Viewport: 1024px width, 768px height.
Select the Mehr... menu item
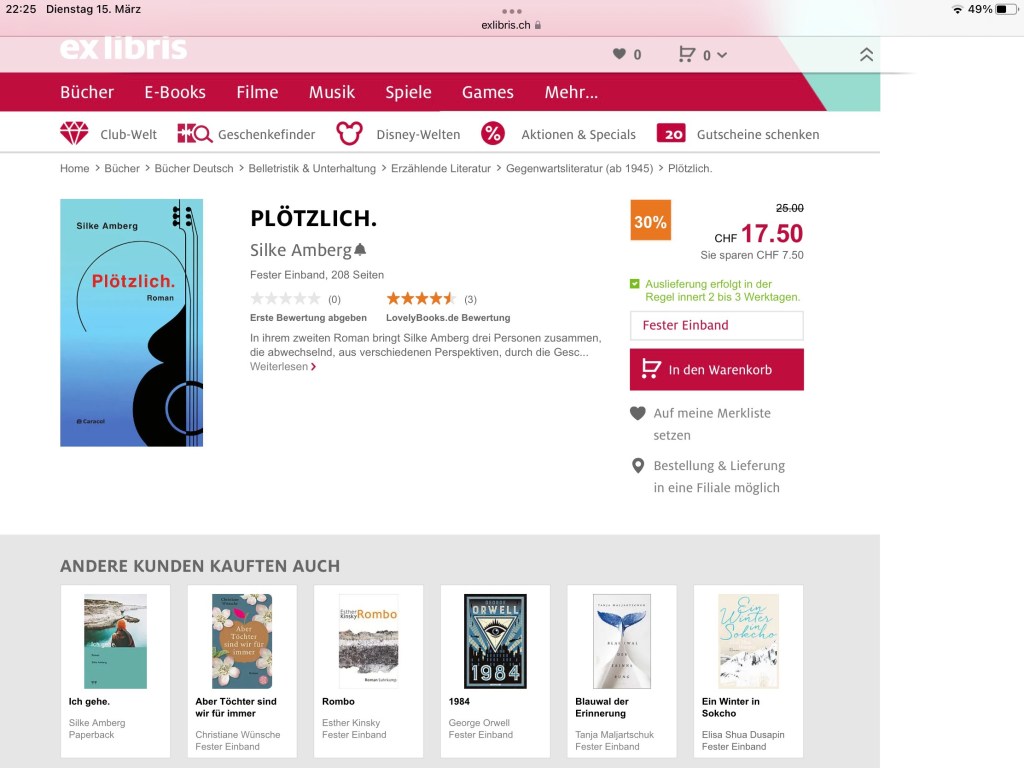click(571, 92)
